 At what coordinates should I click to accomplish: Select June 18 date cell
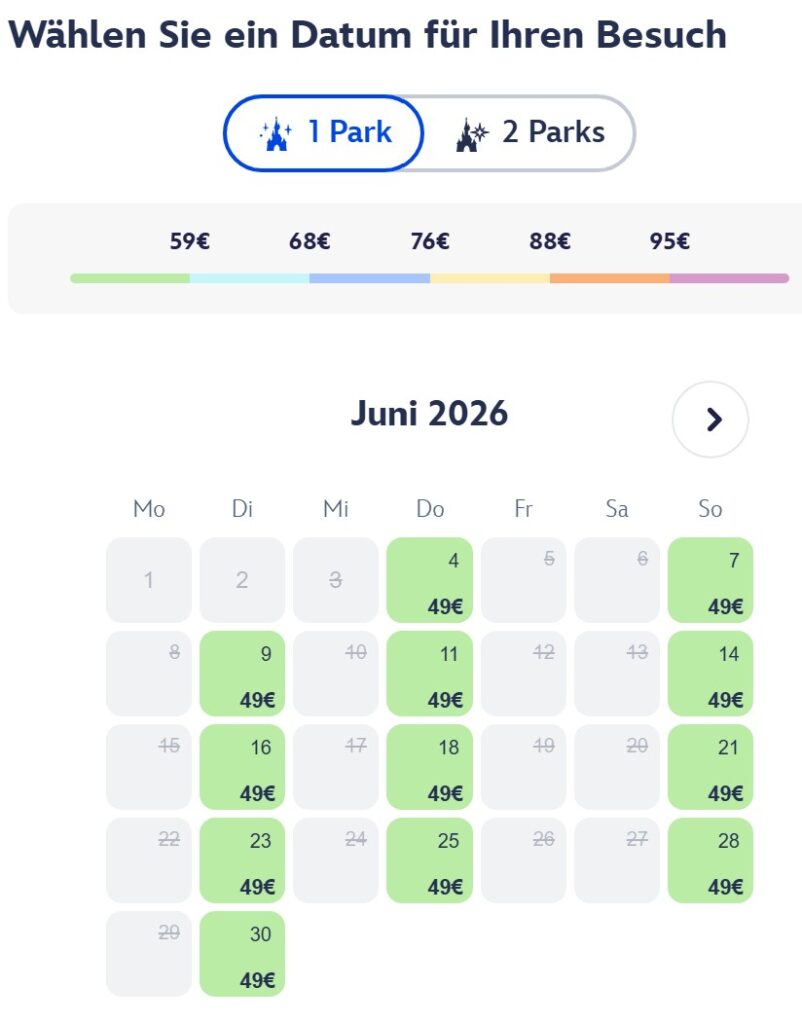(429, 766)
